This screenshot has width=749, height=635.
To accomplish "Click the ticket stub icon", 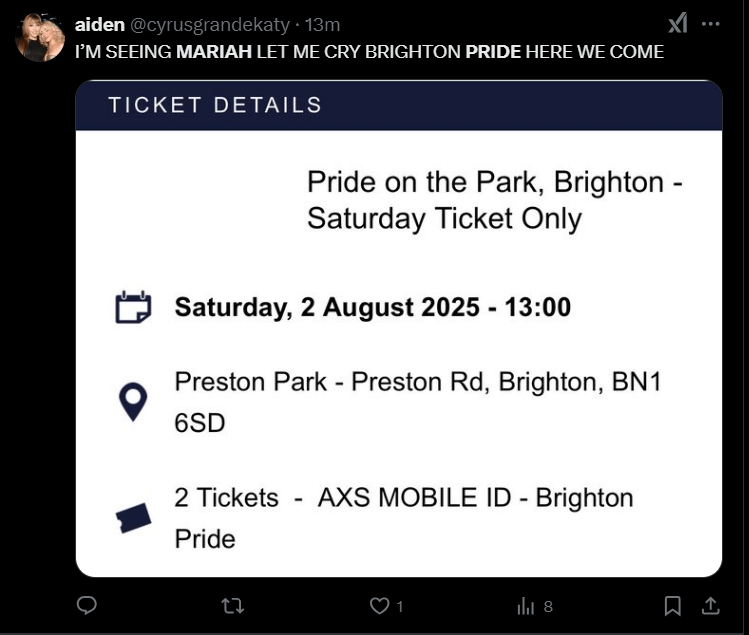I will point(133,518).
